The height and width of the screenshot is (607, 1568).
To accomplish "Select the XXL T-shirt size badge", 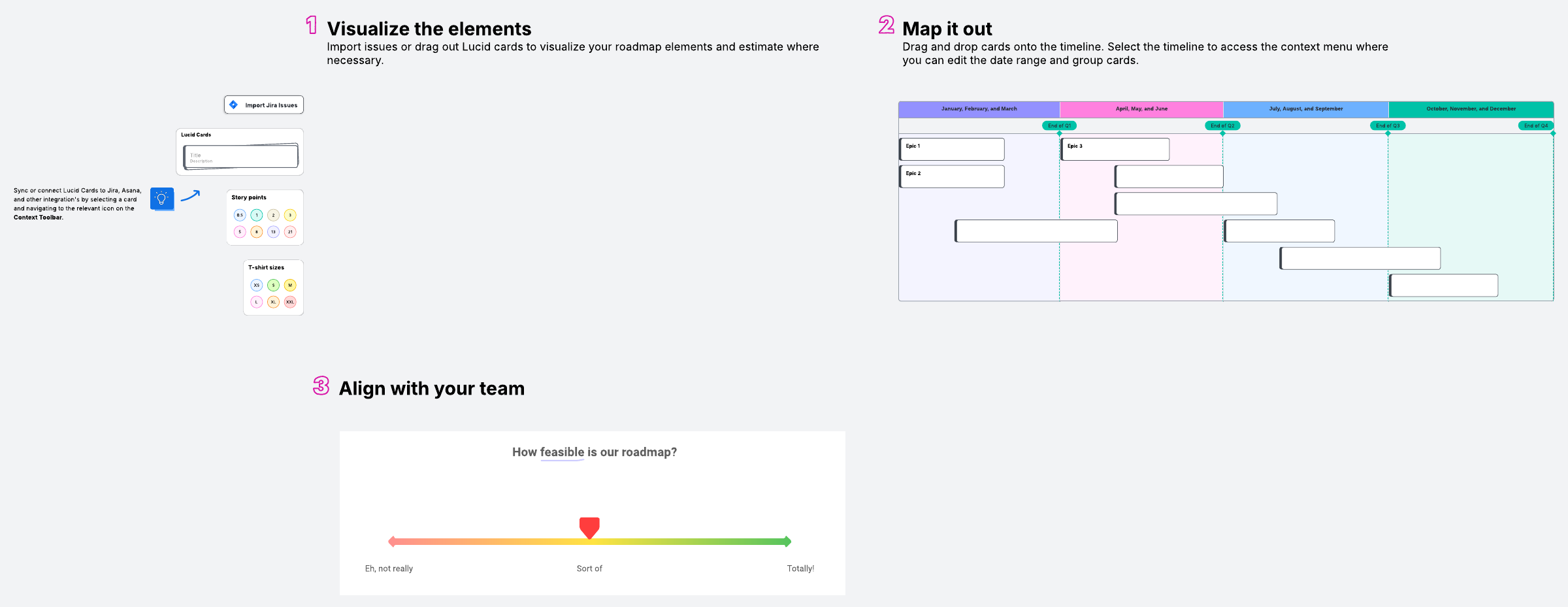I will [290, 302].
